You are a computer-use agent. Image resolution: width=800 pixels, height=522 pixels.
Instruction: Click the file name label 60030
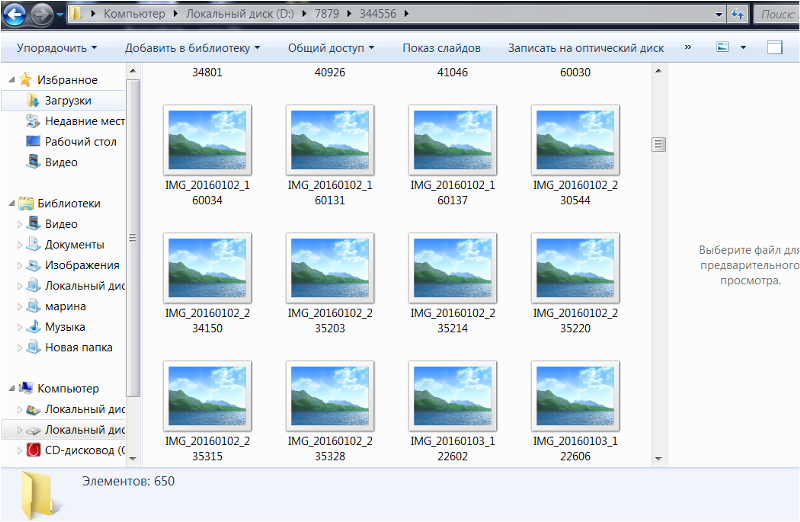point(575,72)
